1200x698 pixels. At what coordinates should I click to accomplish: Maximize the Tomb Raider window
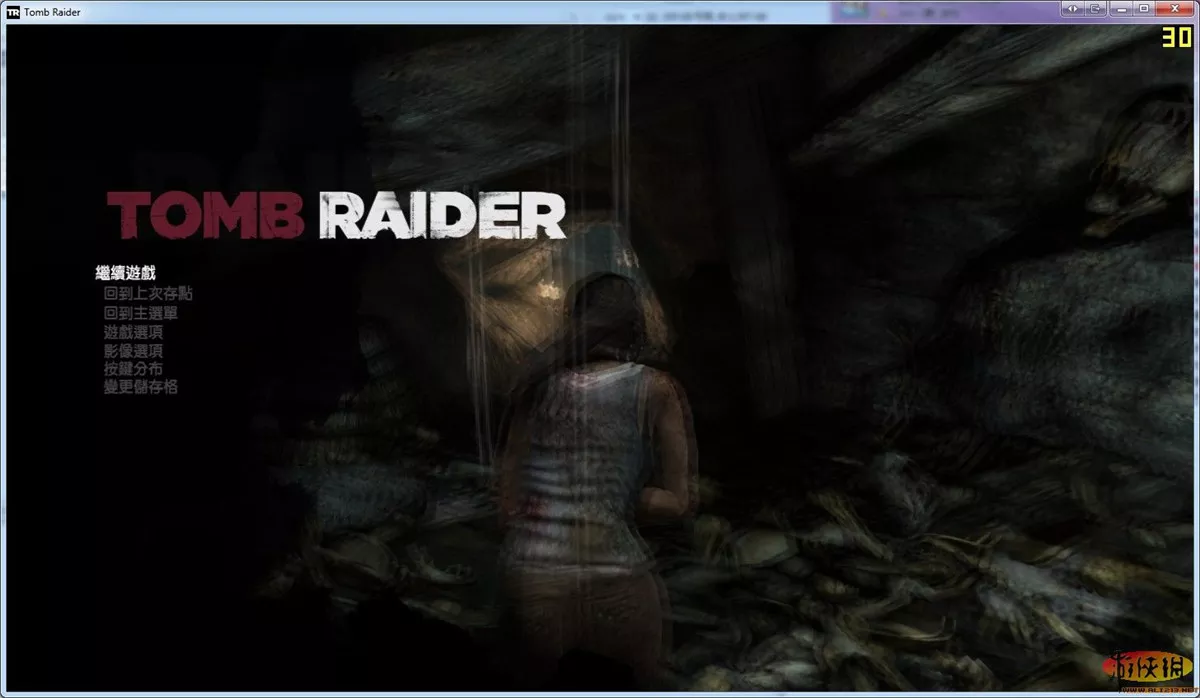[x=1144, y=9]
